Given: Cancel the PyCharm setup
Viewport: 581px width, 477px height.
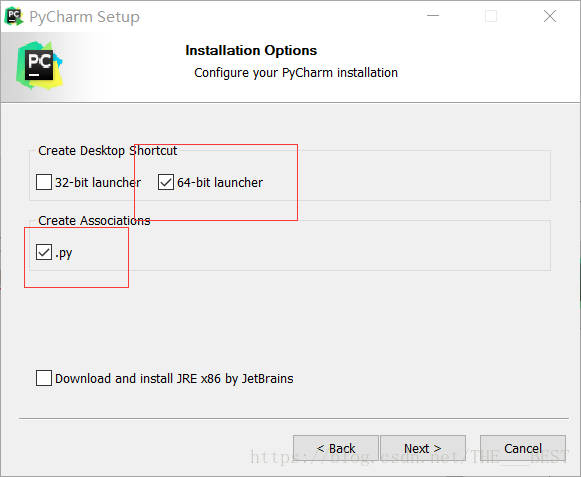Looking at the screenshot, I should pyautogui.click(x=523, y=448).
